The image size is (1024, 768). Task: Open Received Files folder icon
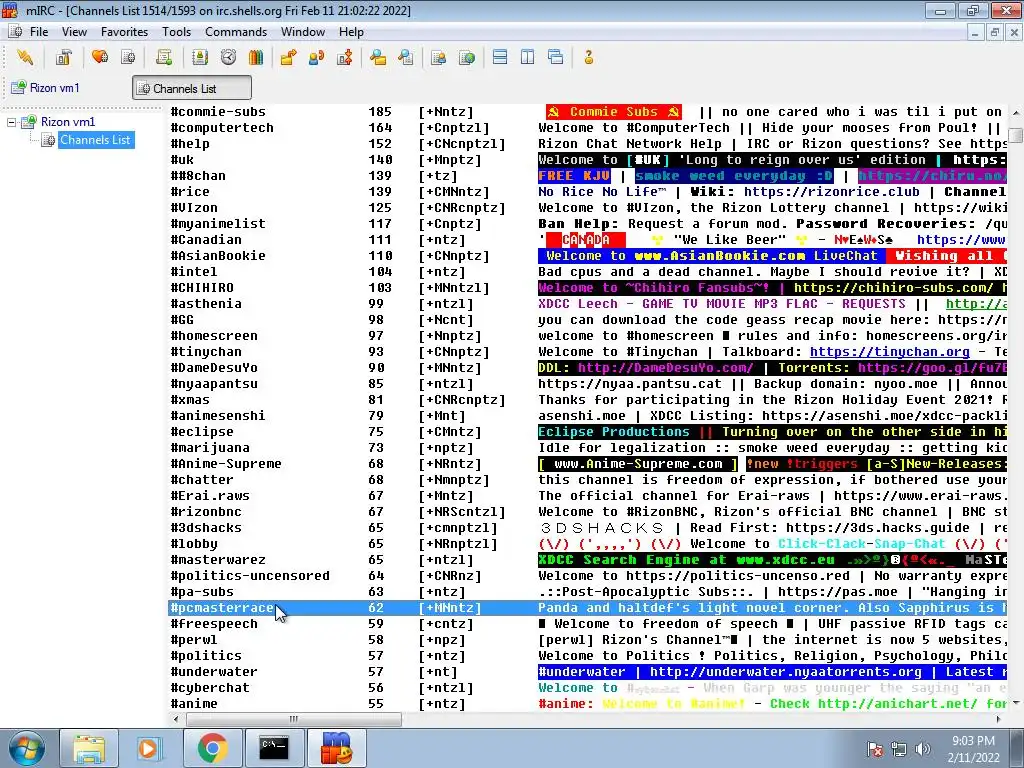click(377, 57)
